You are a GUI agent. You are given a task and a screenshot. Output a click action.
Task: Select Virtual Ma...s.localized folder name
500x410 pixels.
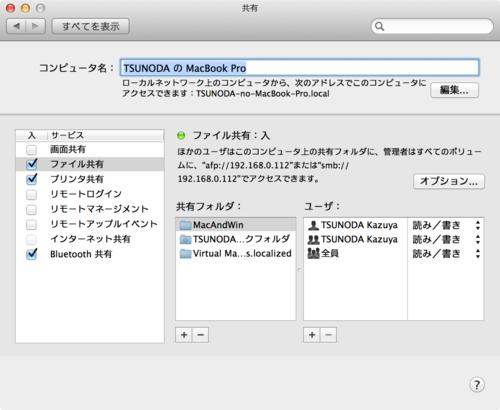(242, 253)
